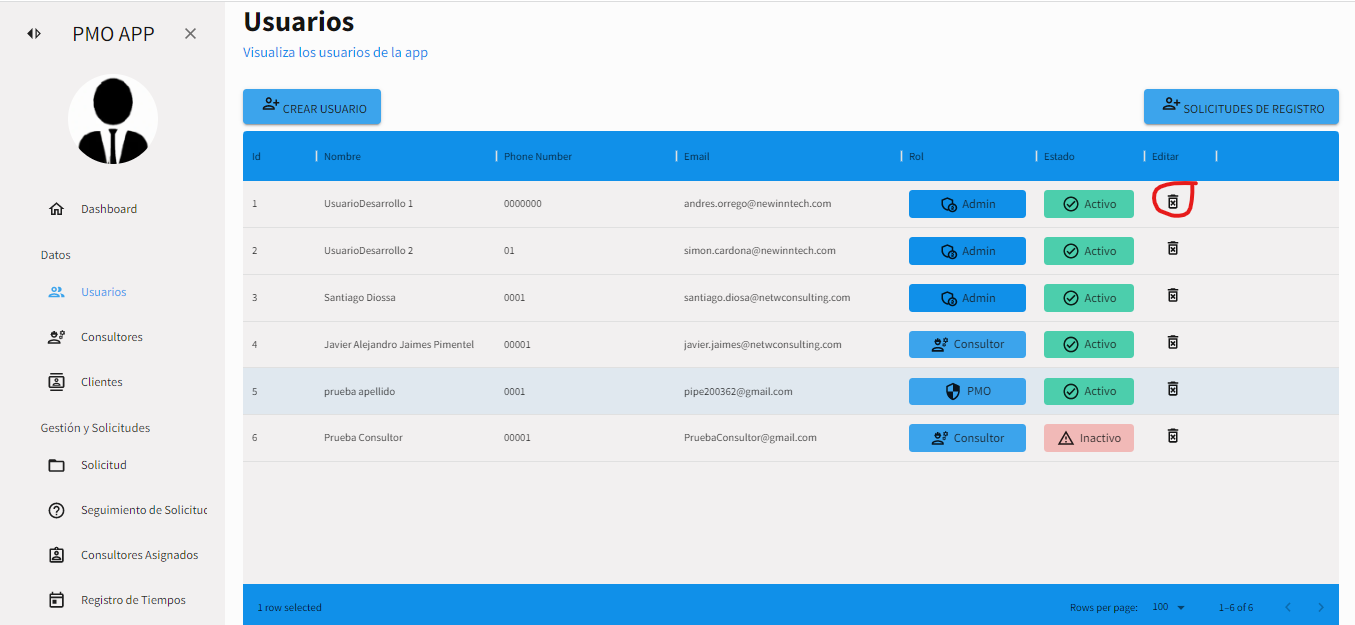Go to next page arrow

1321,607
